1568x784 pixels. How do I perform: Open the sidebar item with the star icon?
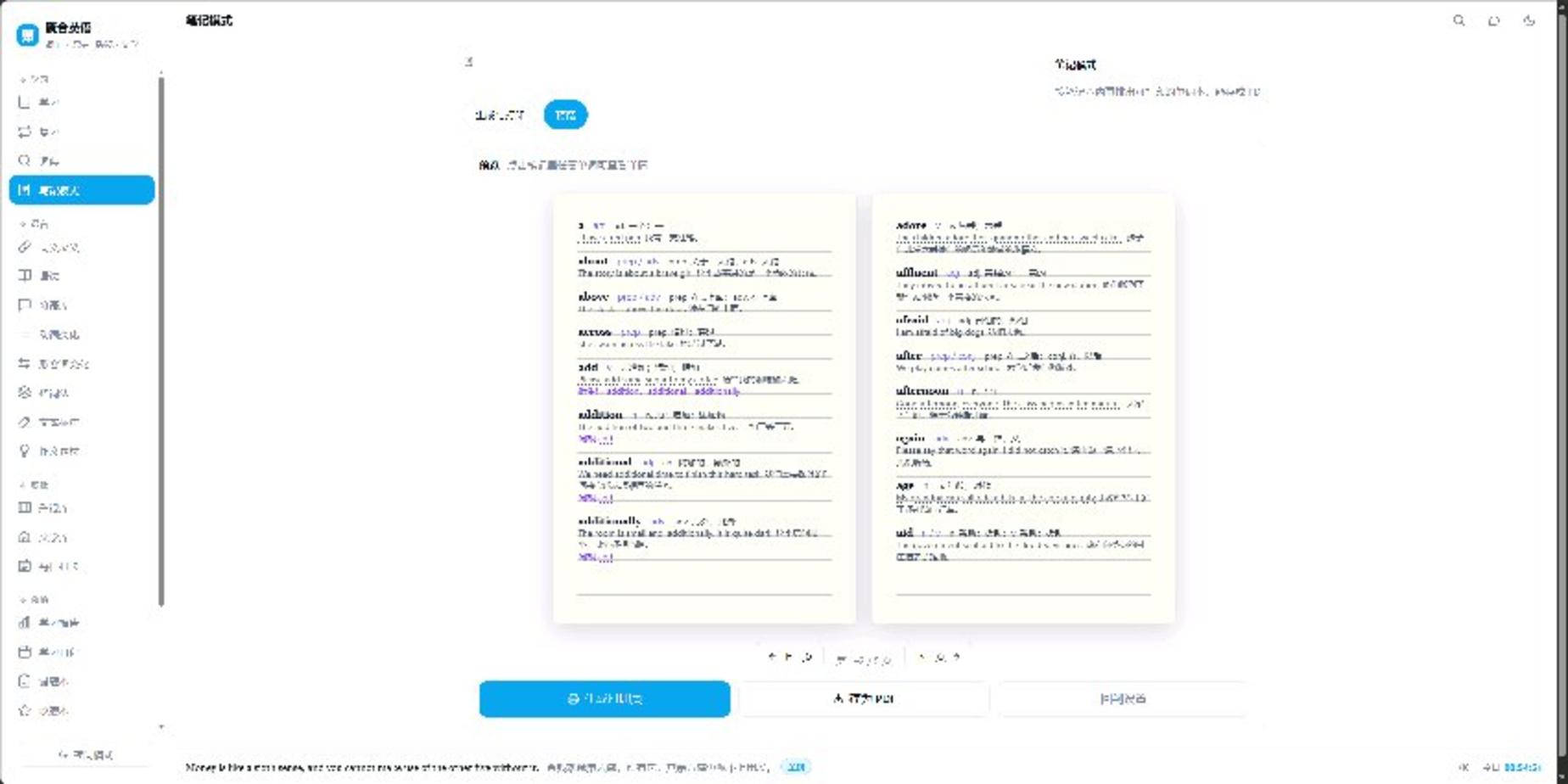click(x=81, y=710)
